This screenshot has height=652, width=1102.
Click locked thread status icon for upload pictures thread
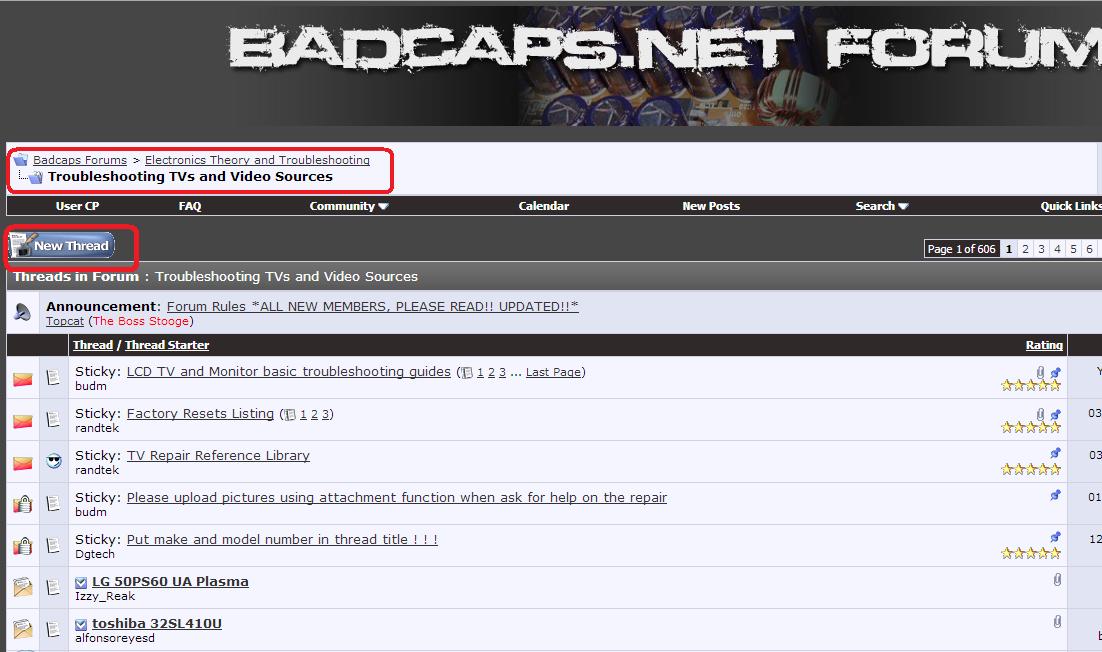22,504
